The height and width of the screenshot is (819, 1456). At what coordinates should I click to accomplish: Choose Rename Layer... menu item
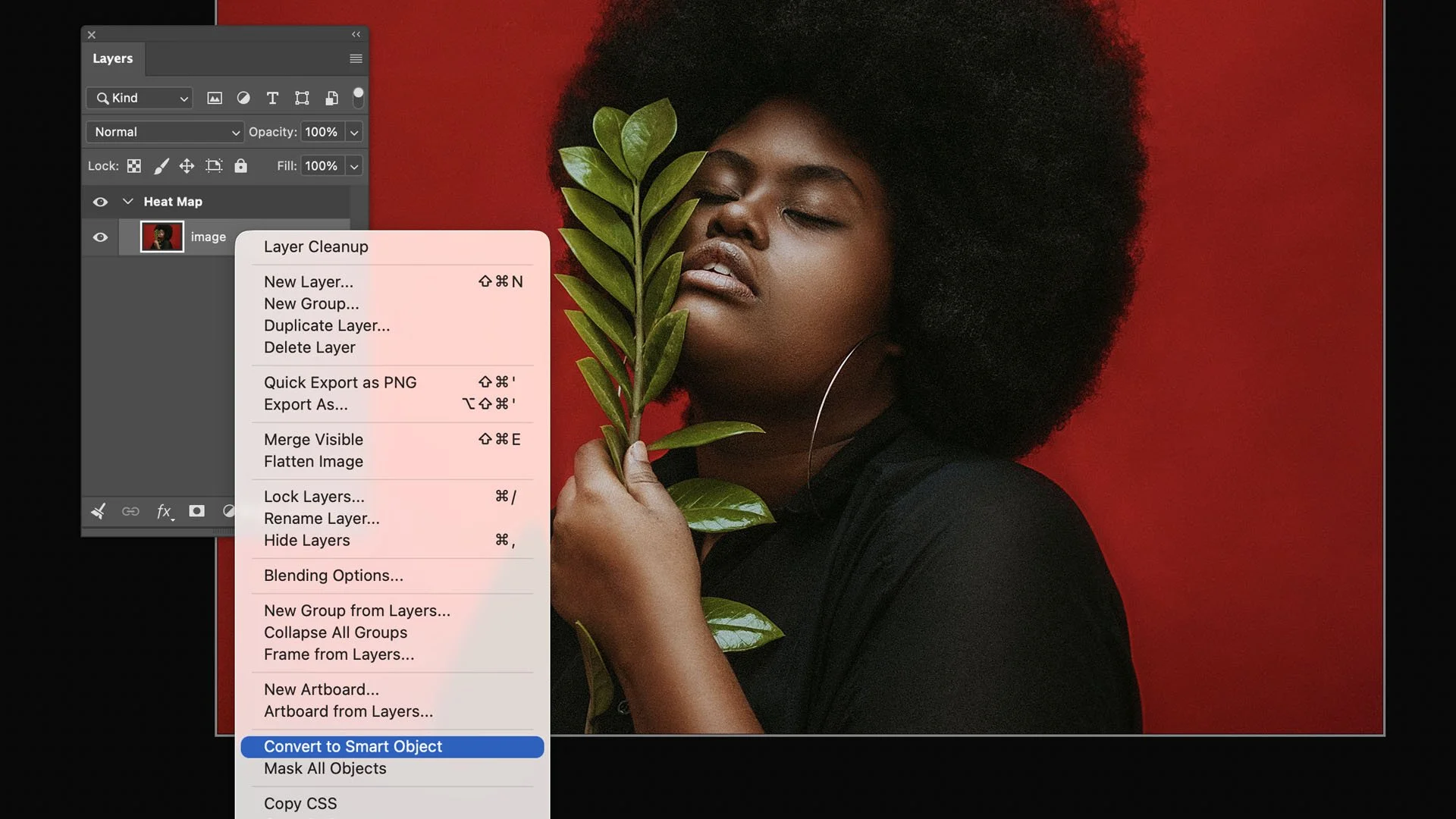[392, 519]
